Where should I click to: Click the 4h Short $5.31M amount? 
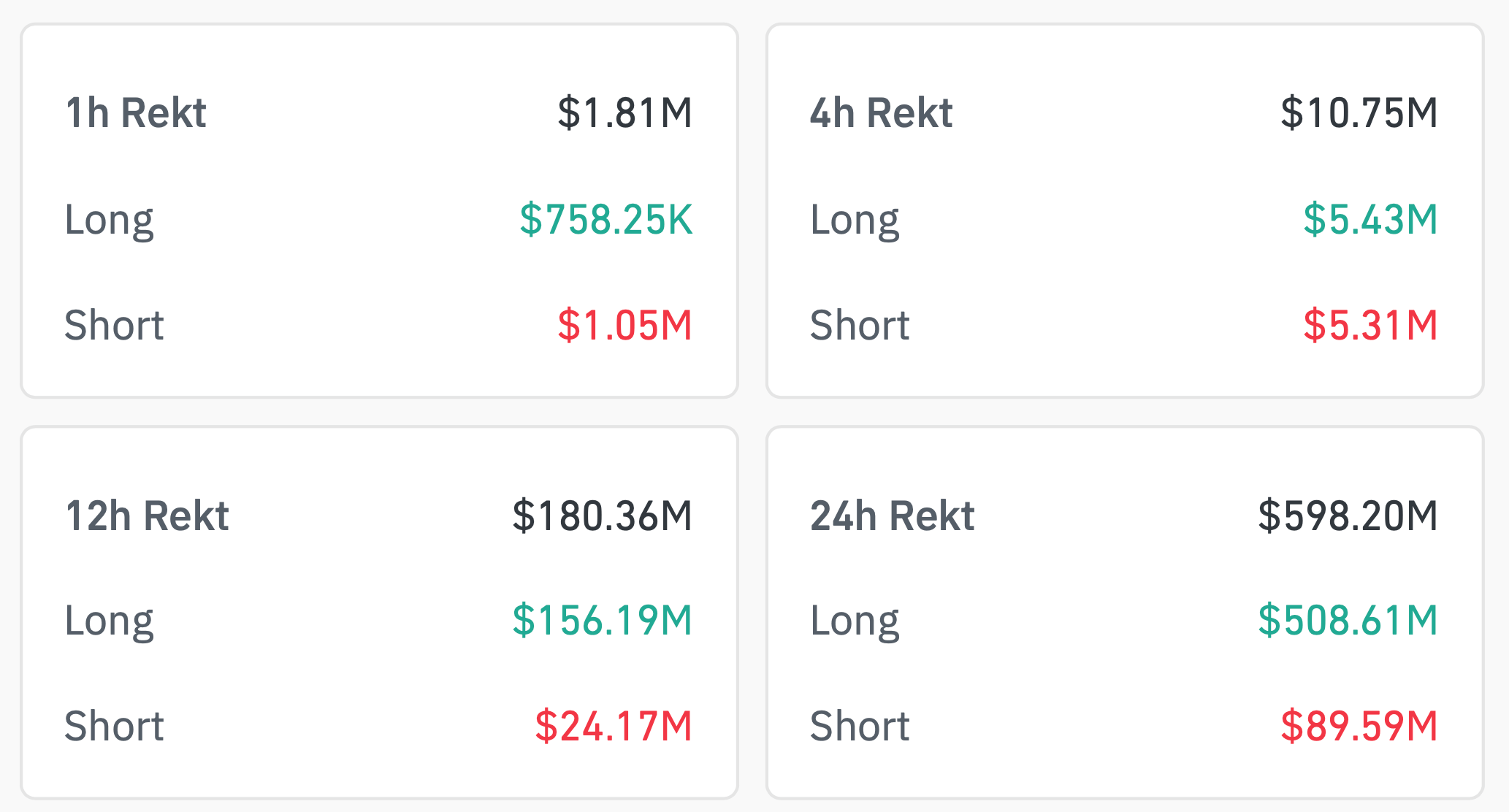(x=1370, y=325)
